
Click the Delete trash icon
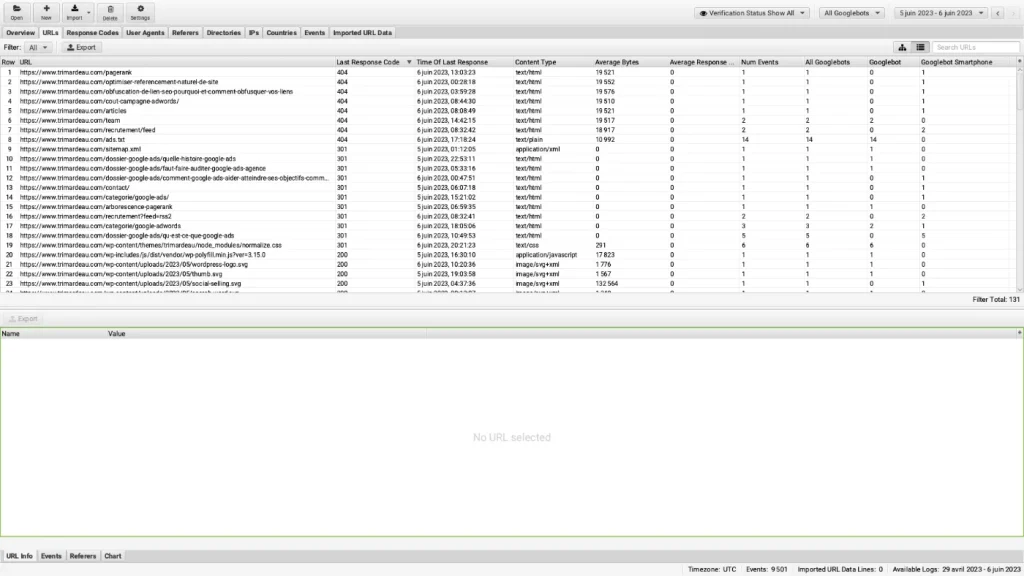pyautogui.click(x=110, y=12)
